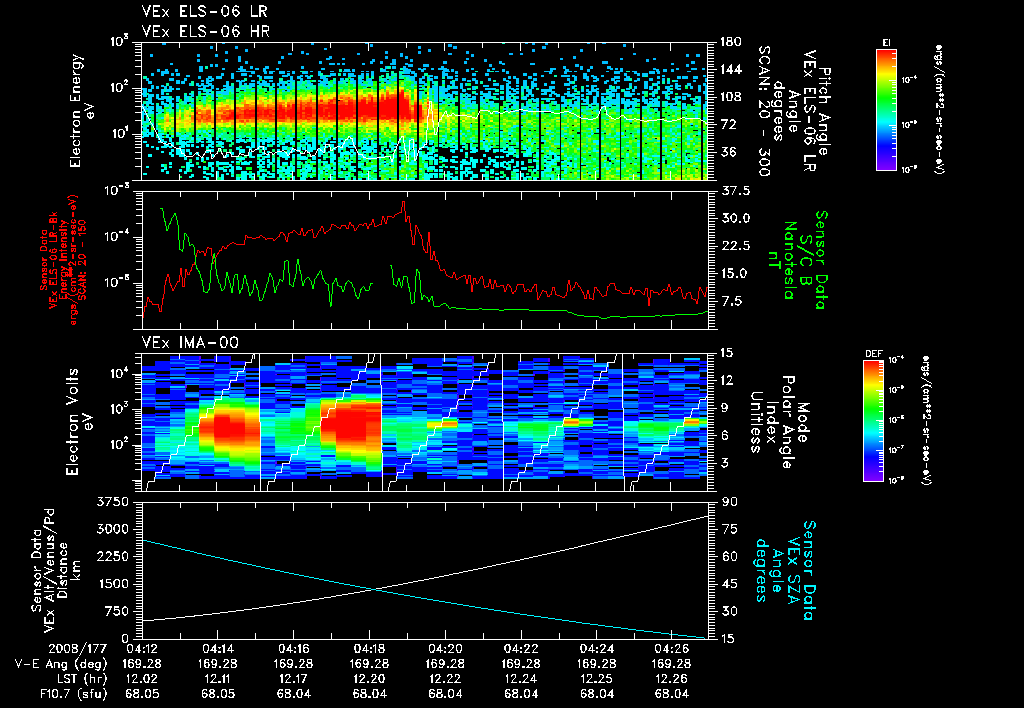
Task: Click the pitch angle tick 144
Action: coord(730,69)
